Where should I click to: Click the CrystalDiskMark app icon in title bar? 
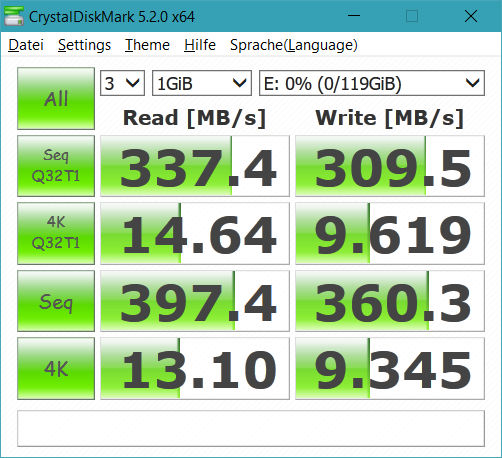pos(14,16)
